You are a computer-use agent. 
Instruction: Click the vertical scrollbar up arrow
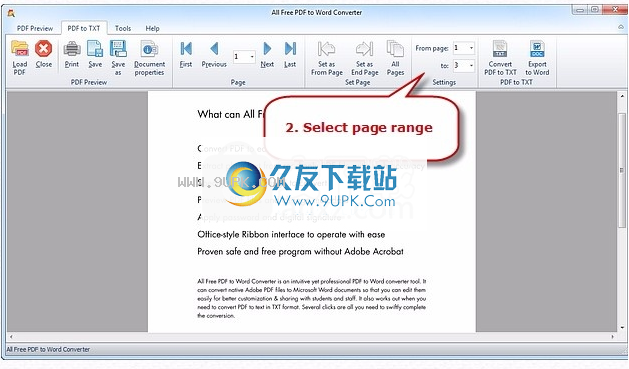click(x=622, y=96)
